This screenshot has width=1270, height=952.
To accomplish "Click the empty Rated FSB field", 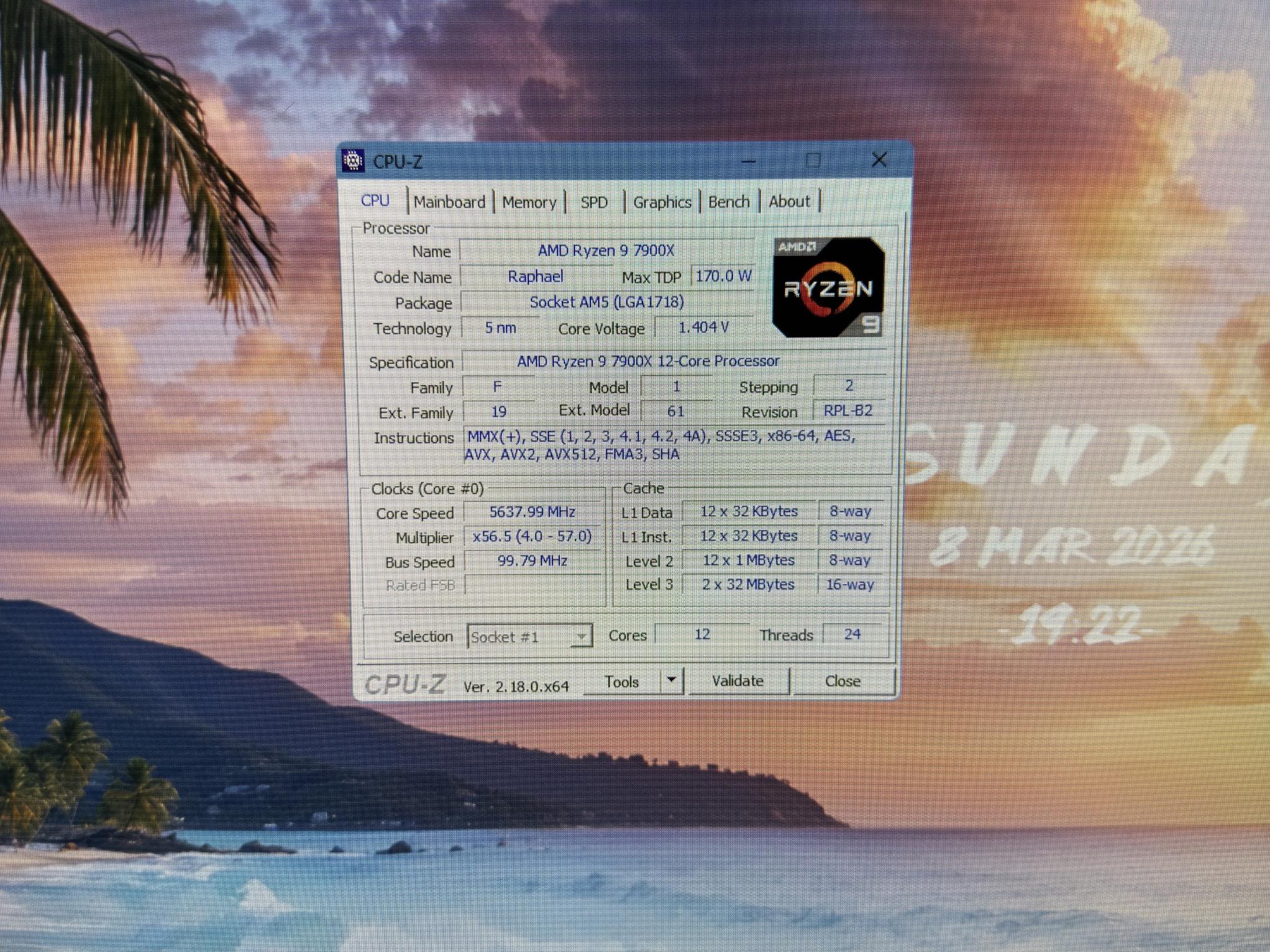I will pos(533,585).
